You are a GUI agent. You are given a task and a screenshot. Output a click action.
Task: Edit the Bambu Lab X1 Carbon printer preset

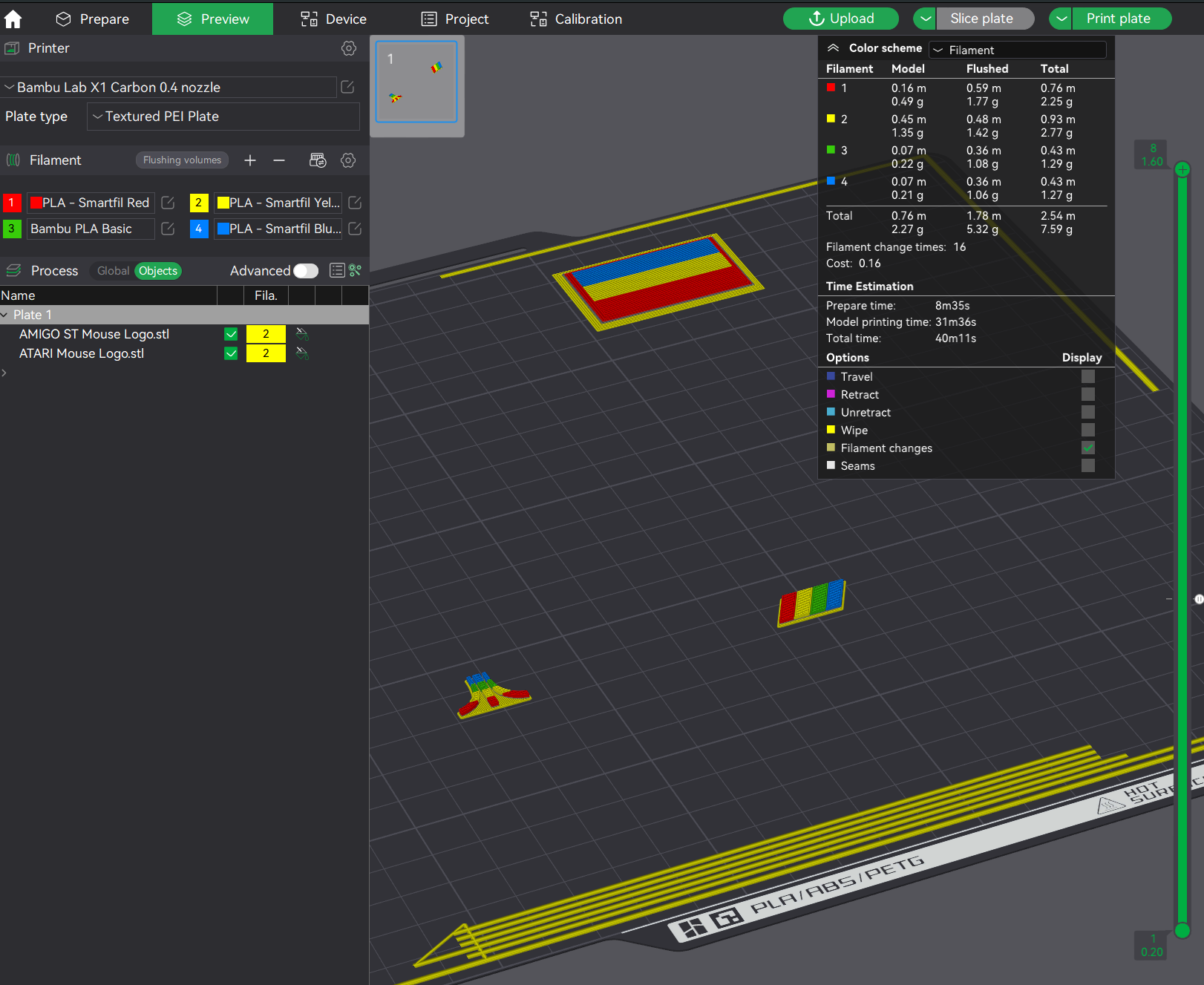(x=347, y=87)
